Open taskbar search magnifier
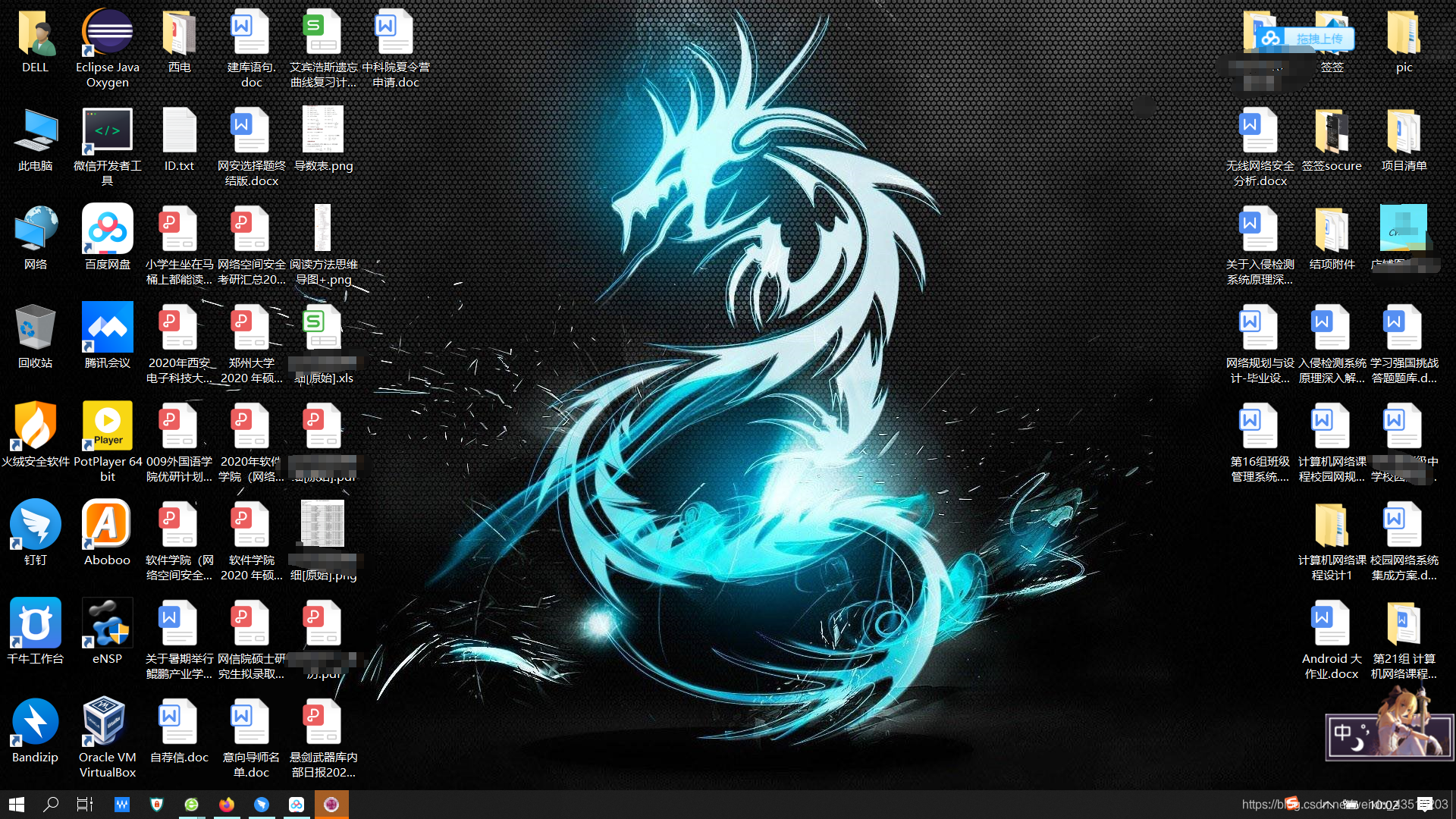Image resolution: width=1456 pixels, height=819 pixels. point(51,805)
